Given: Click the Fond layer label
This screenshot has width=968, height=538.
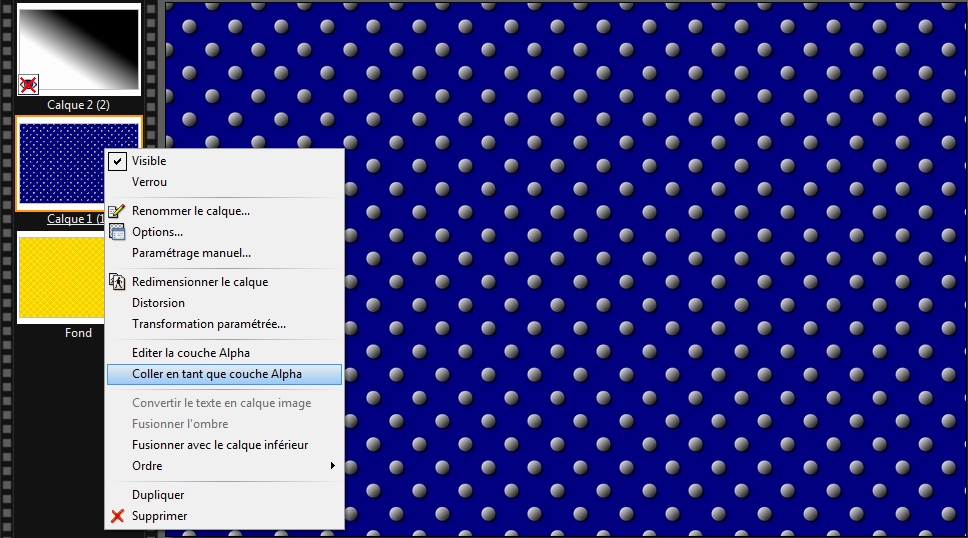Looking at the screenshot, I should (x=78, y=333).
